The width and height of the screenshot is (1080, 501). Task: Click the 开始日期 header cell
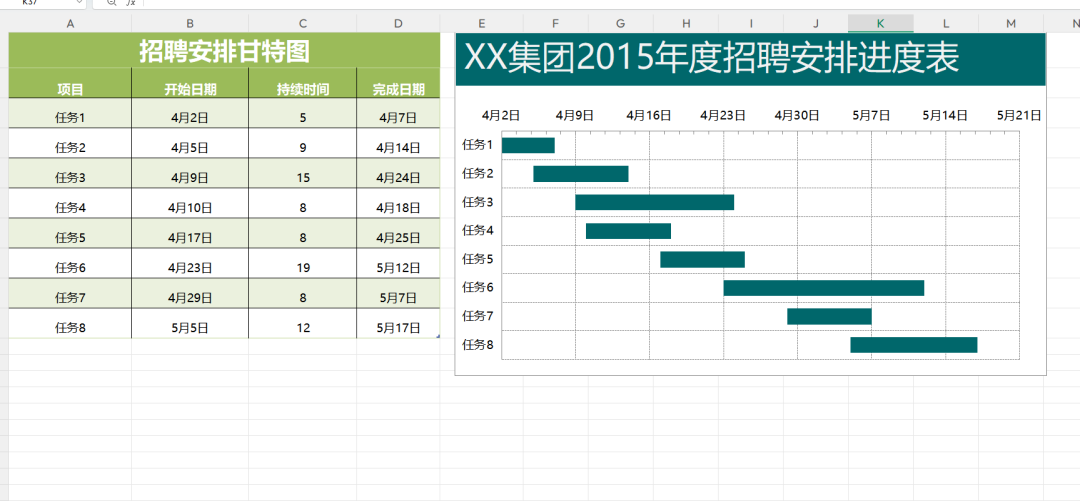(x=190, y=89)
